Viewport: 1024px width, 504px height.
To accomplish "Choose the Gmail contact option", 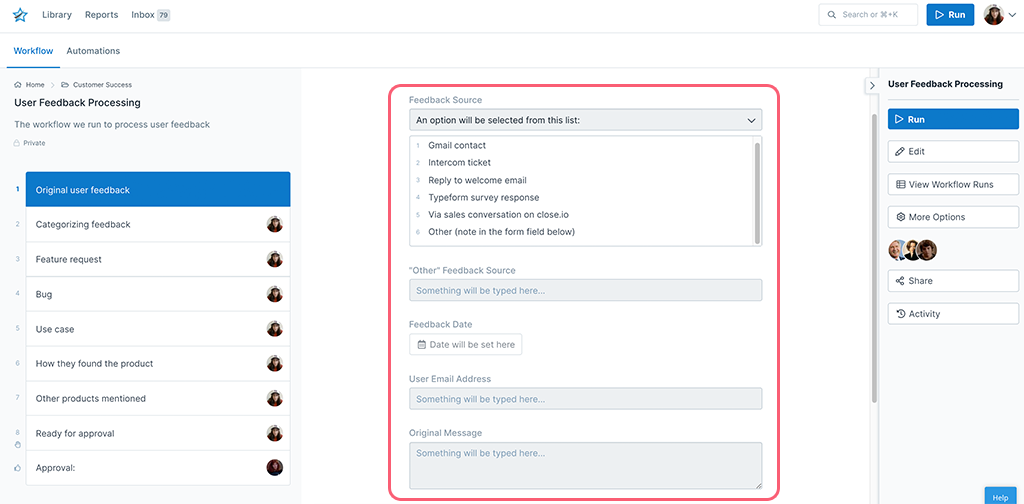I will coord(457,146).
